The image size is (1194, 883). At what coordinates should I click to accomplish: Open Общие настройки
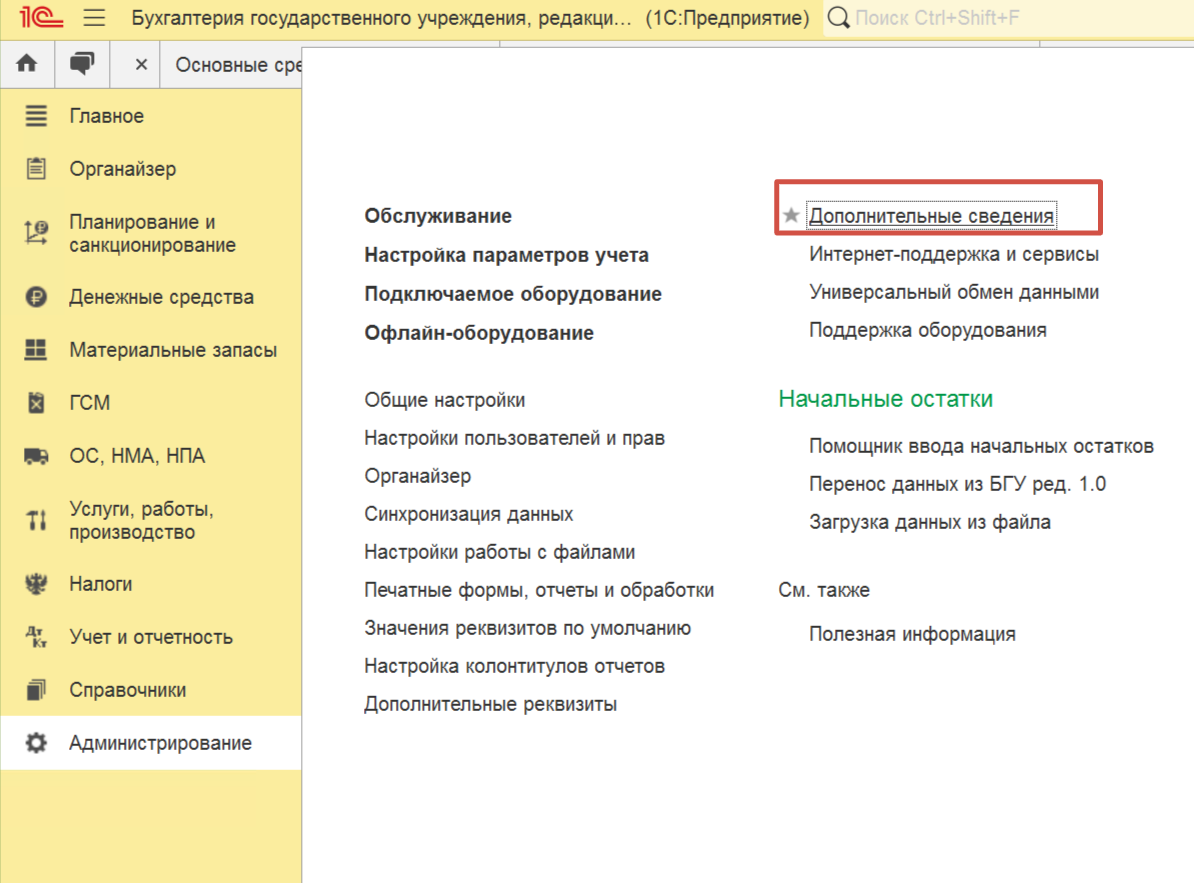[445, 400]
